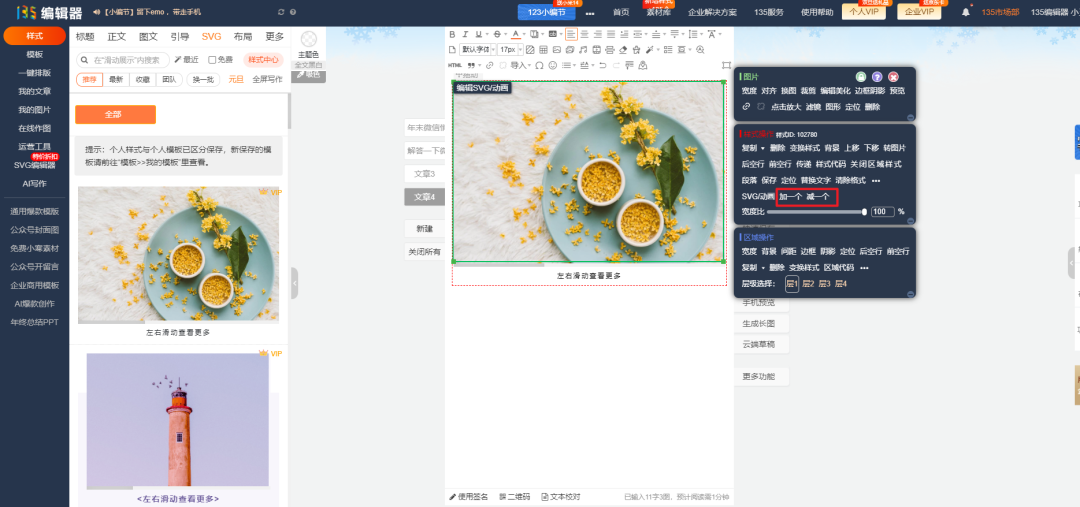Click refresh icon in top bar

tap(281, 12)
